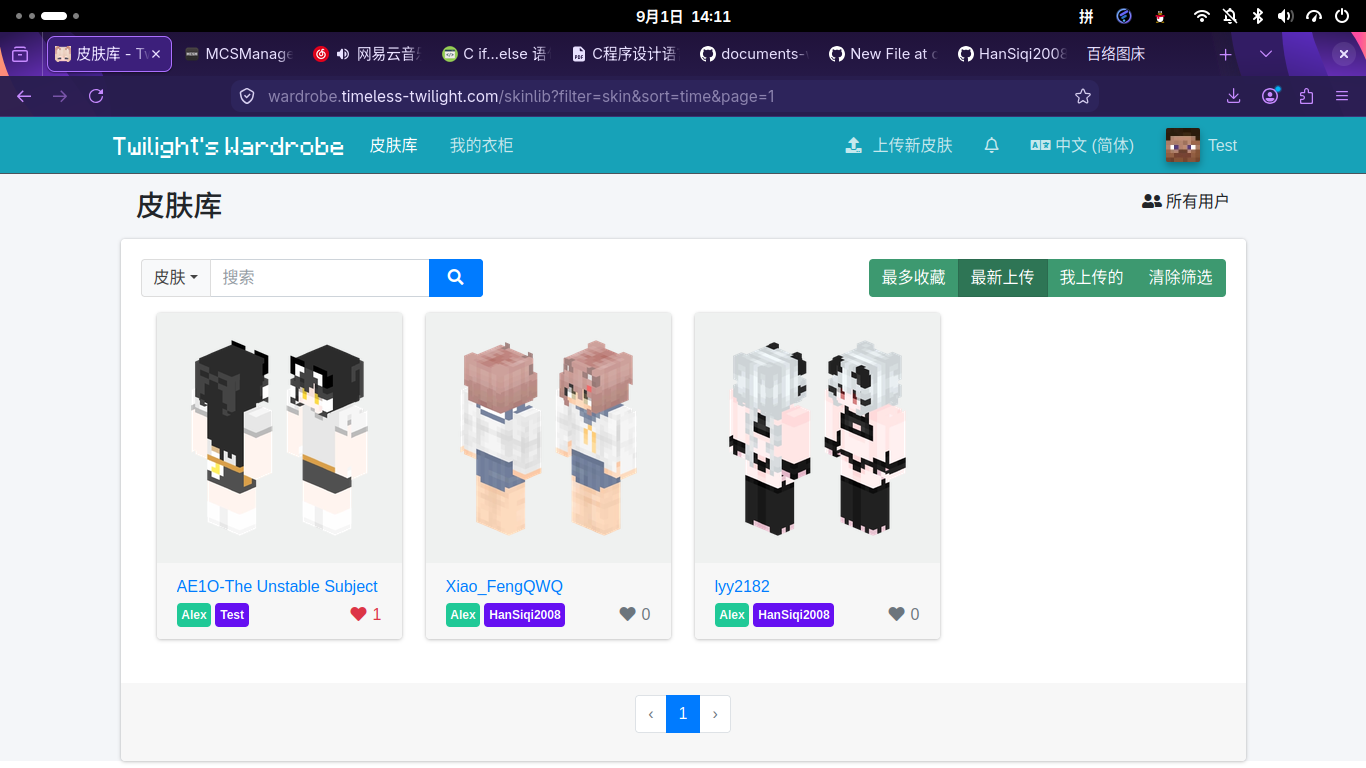The height and width of the screenshot is (768, 1366).
Task: Open the Test user menu
Action: click(1202, 146)
